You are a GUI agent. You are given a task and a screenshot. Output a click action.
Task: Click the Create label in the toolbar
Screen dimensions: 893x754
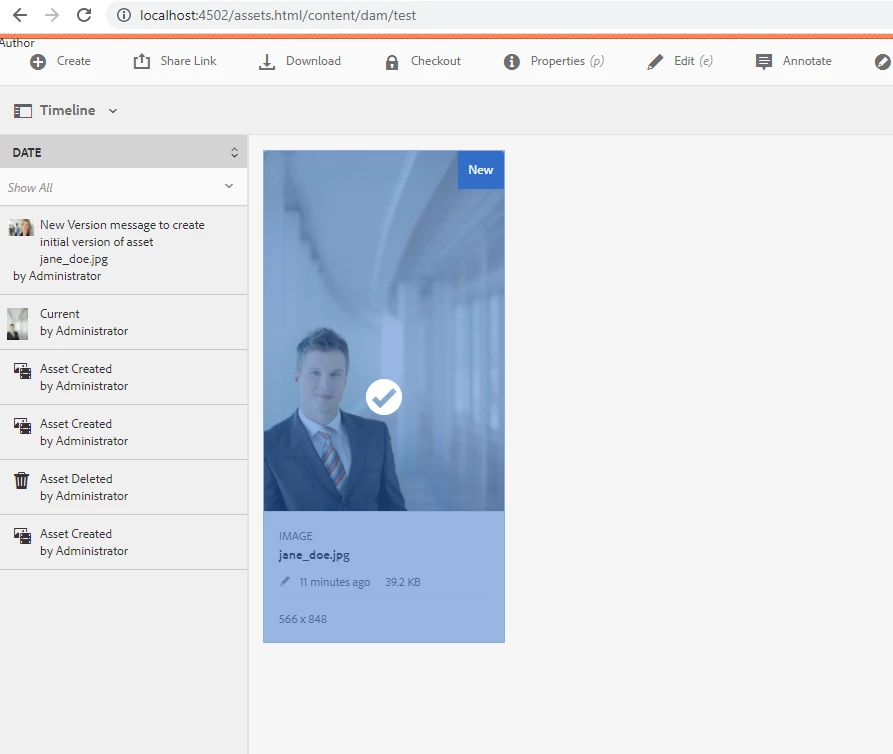73,61
